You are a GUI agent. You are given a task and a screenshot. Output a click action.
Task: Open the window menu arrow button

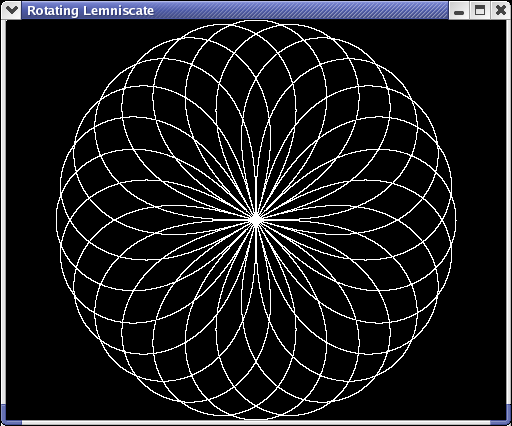[x=11, y=10]
